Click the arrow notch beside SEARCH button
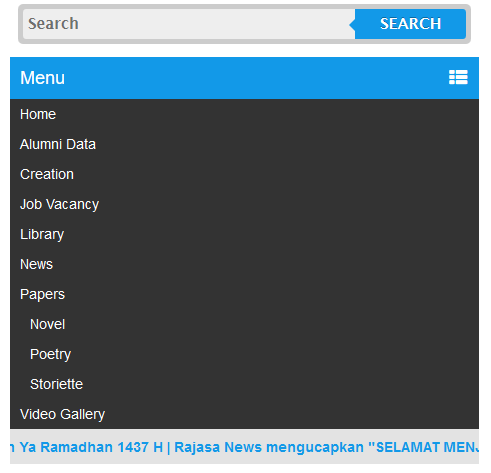The image size is (491, 473). [352, 24]
